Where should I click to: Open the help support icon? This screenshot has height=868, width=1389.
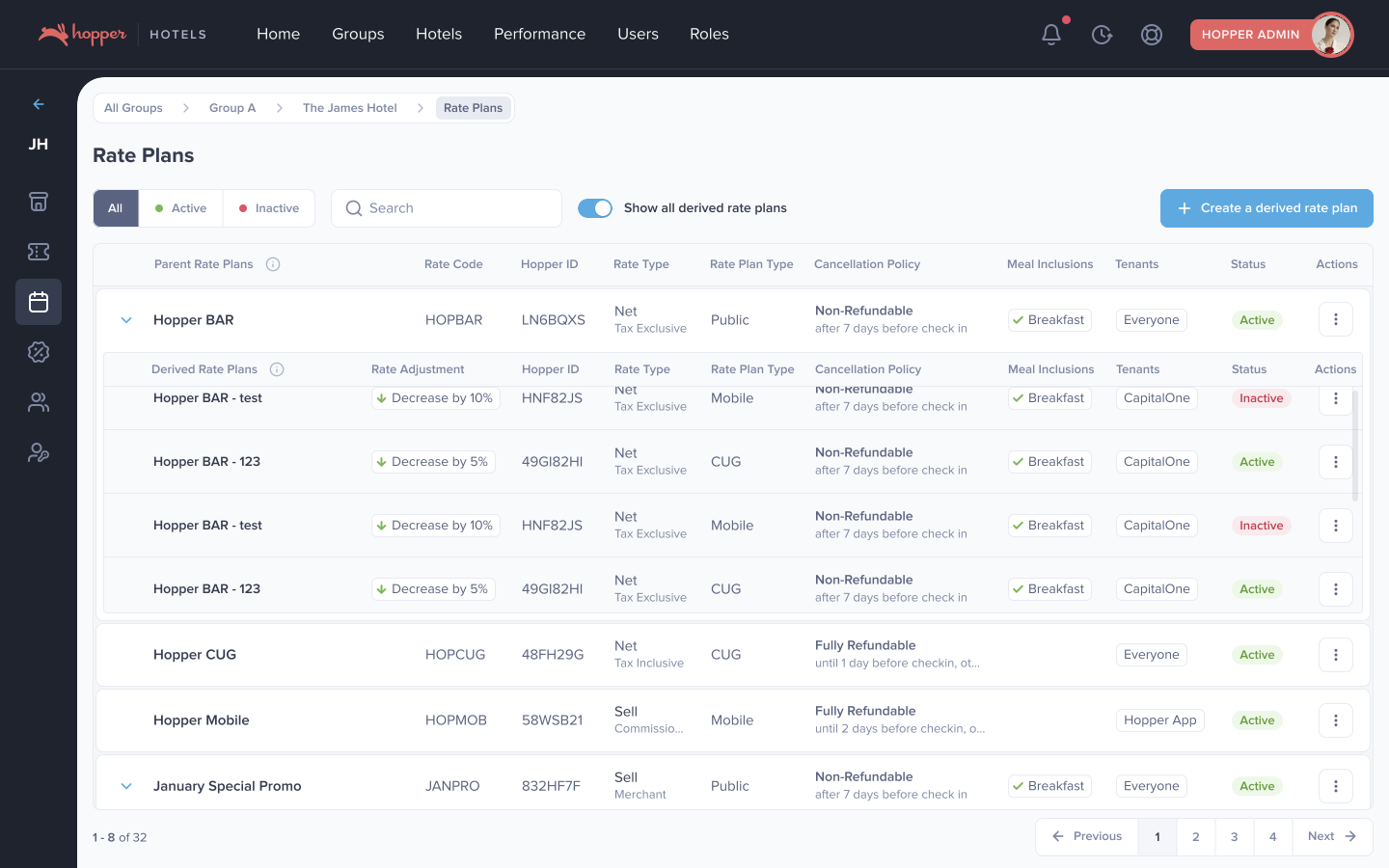coord(1152,35)
